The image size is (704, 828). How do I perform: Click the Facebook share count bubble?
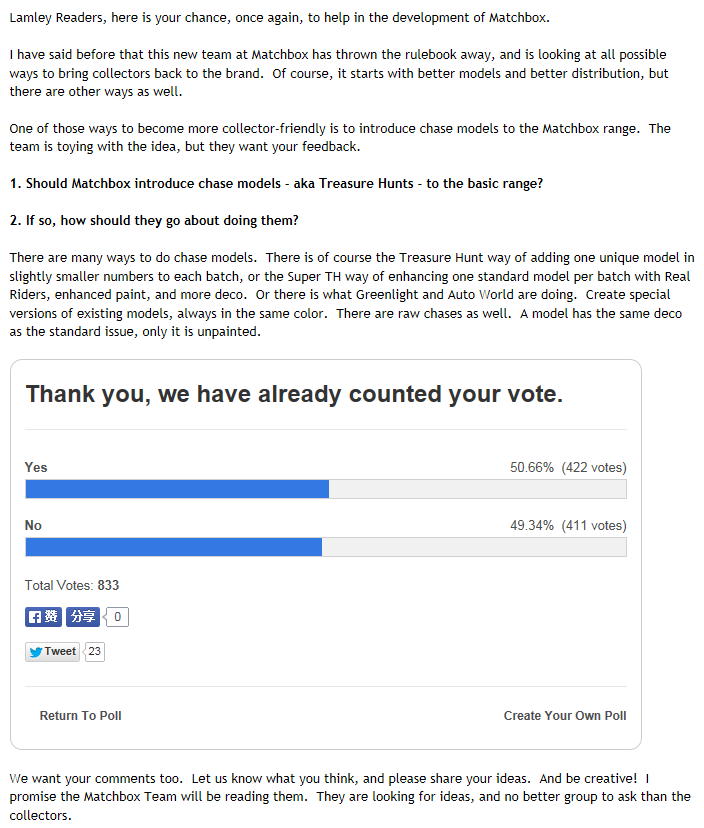coord(117,617)
